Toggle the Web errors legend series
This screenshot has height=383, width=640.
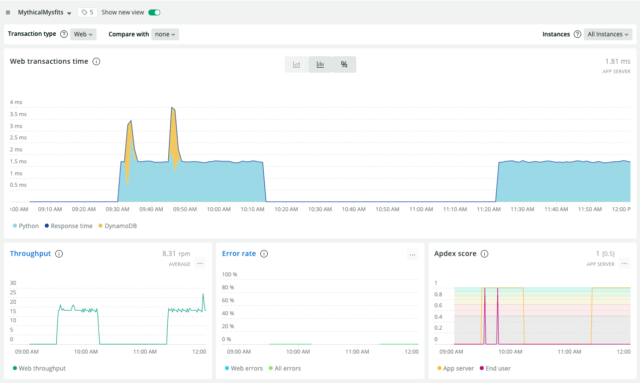pyautogui.click(x=244, y=368)
